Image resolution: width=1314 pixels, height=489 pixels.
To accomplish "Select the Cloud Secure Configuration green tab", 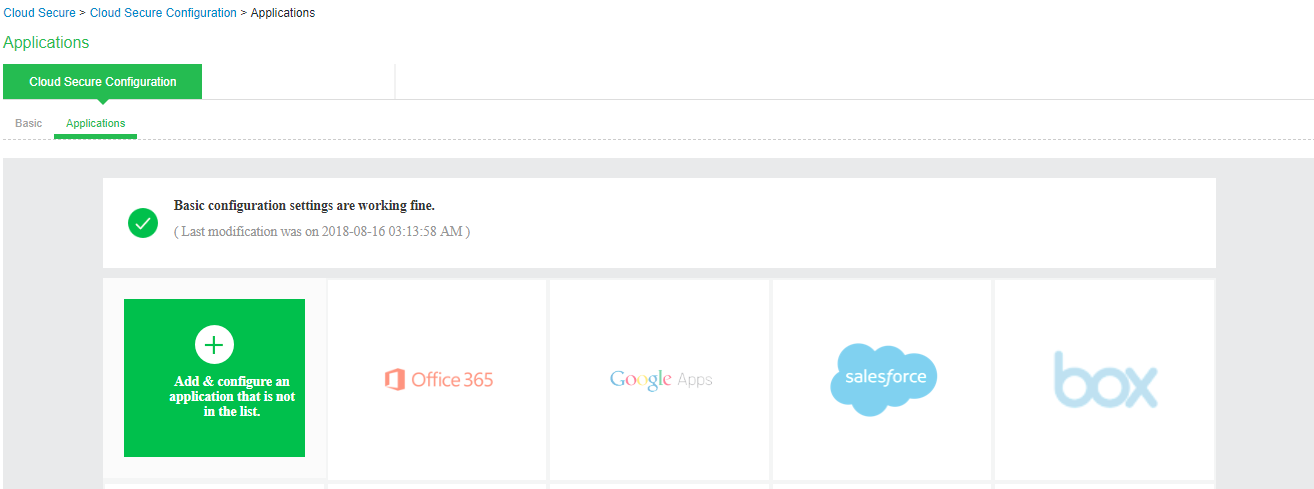I will (x=103, y=82).
